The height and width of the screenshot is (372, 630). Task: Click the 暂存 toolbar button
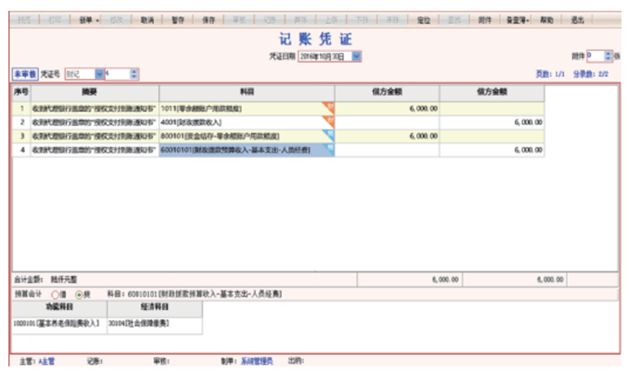coord(178,20)
